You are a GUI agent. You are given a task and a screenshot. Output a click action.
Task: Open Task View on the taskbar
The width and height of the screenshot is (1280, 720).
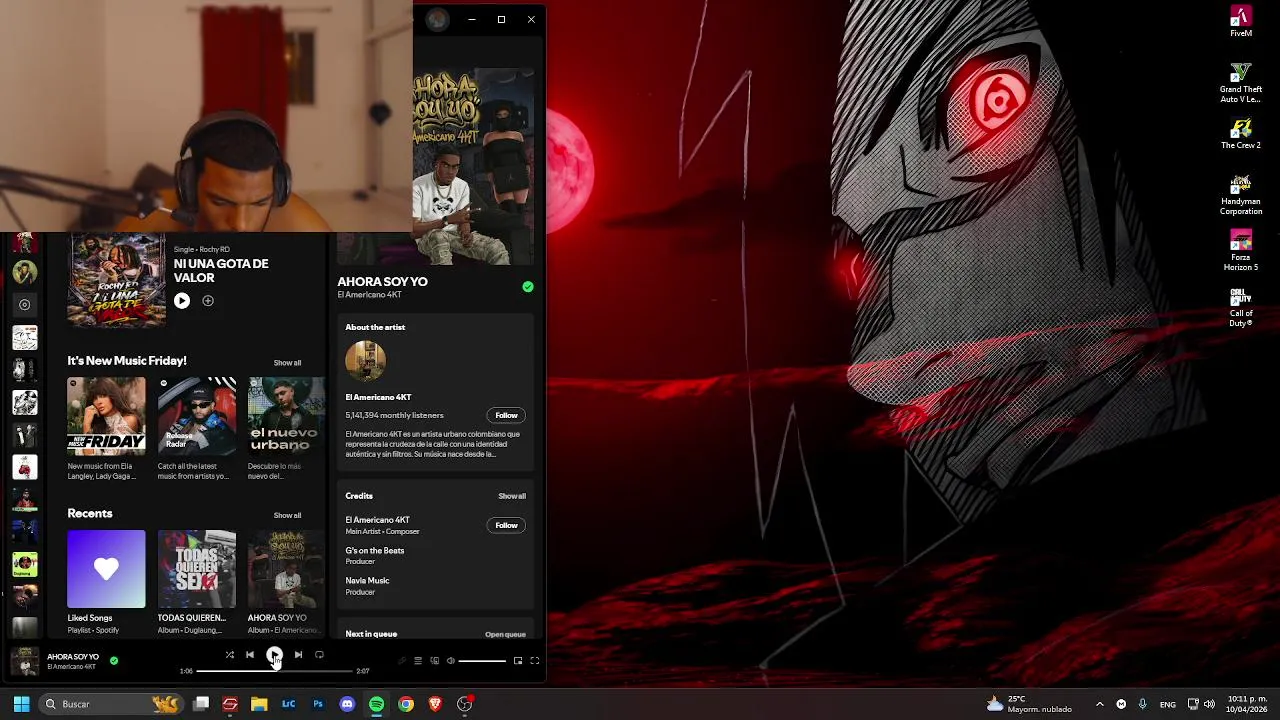201,704
